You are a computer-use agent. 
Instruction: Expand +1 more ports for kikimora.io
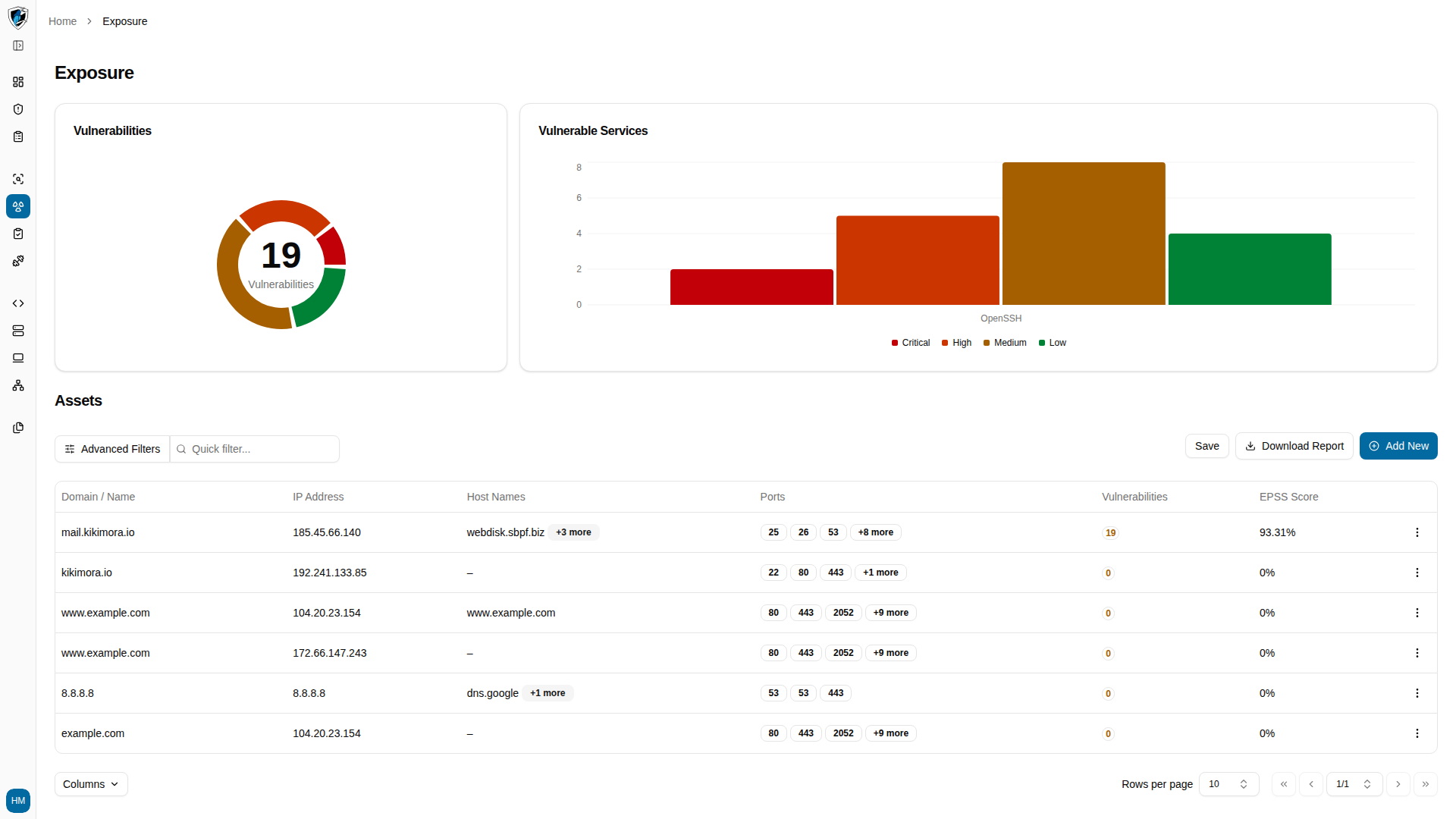click(880, 573)
